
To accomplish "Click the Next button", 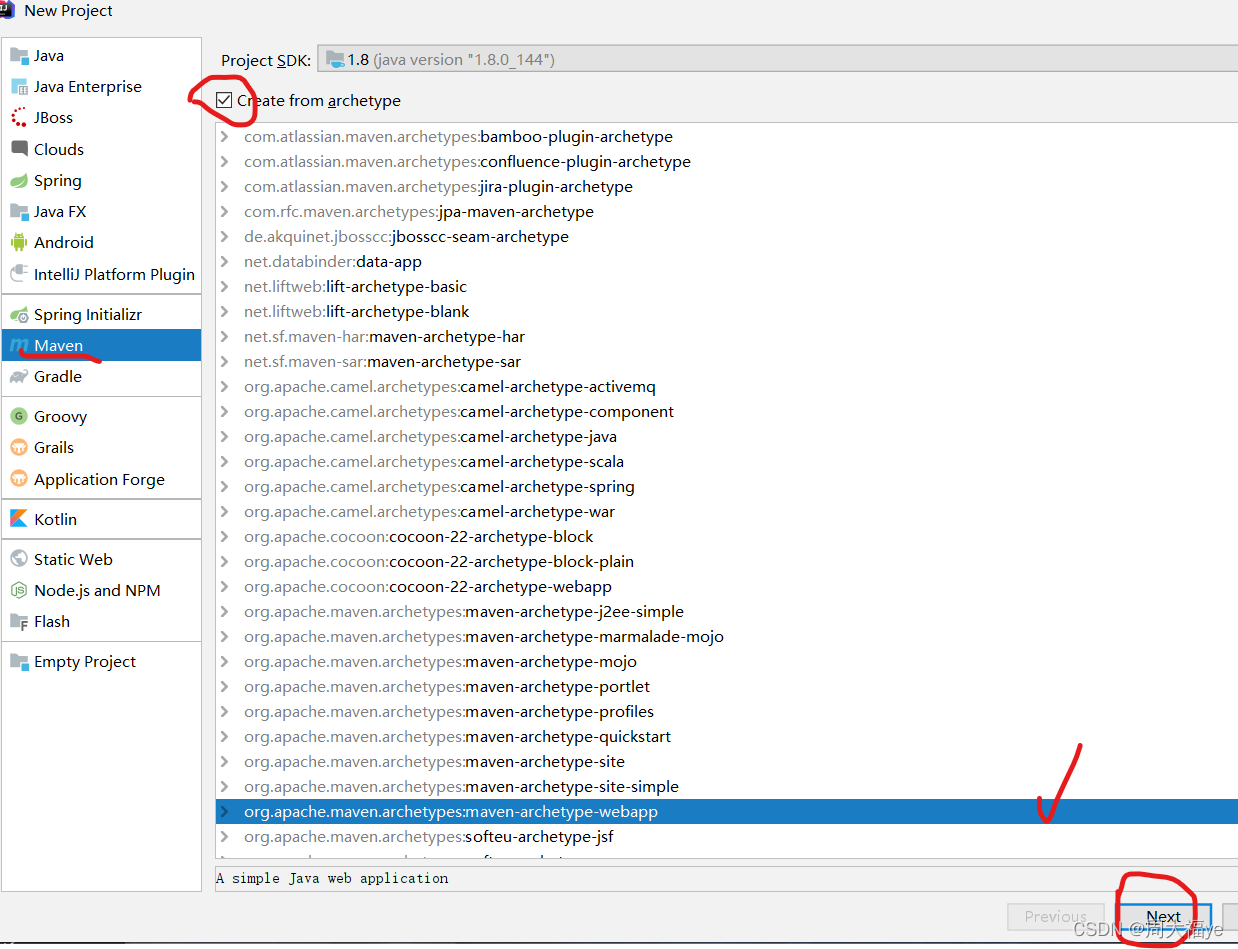I will click(x=1164, y=917).
